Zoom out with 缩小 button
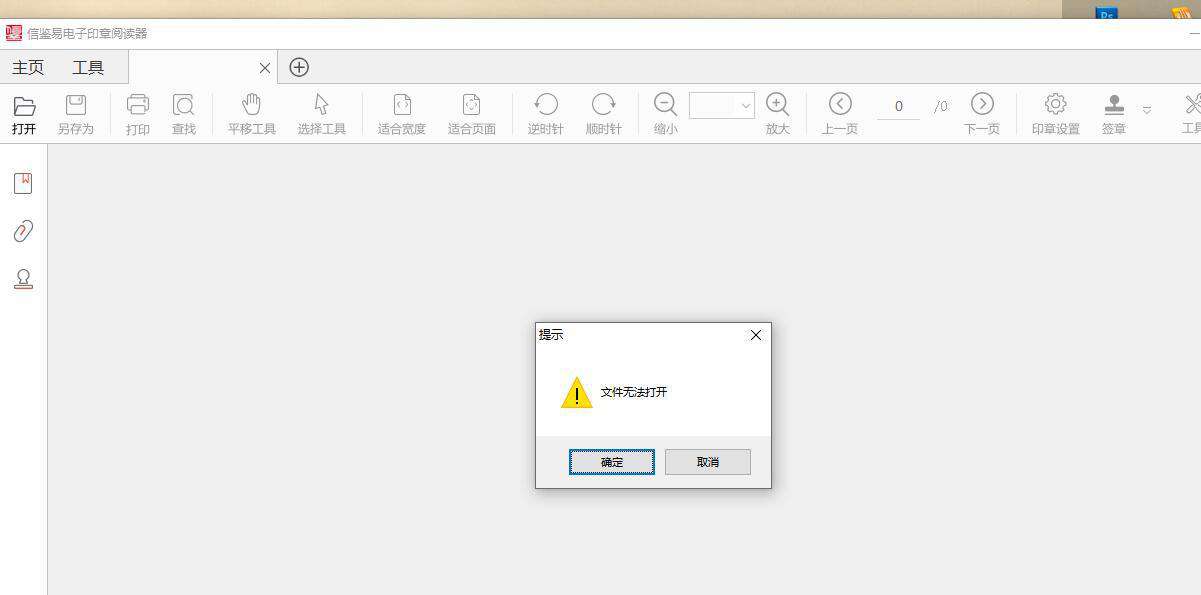Viewport: 1201px width, 595px height. point(665,114)
